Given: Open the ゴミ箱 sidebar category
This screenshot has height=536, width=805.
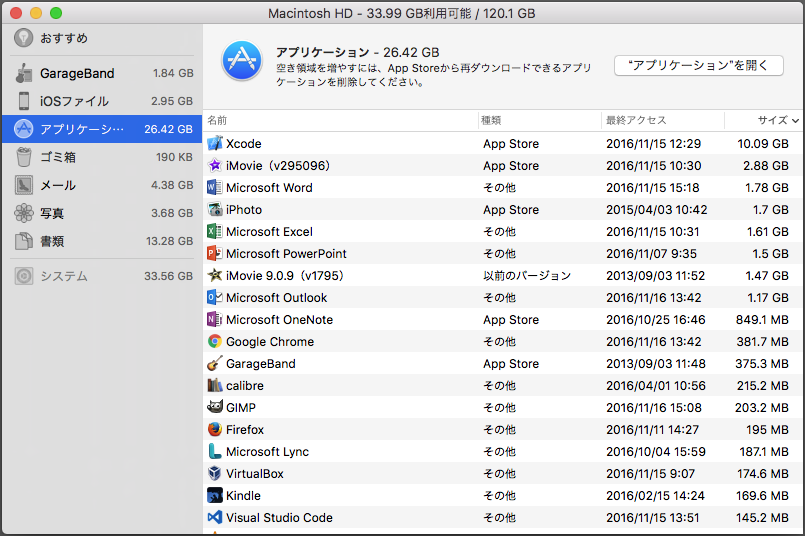Looking at the screenshot, I should tap(58, 157).
